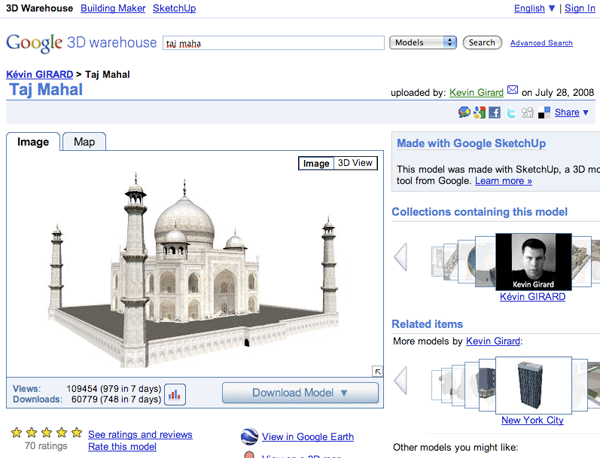Click the Google Earth globe icon

(x=249, y=437)
